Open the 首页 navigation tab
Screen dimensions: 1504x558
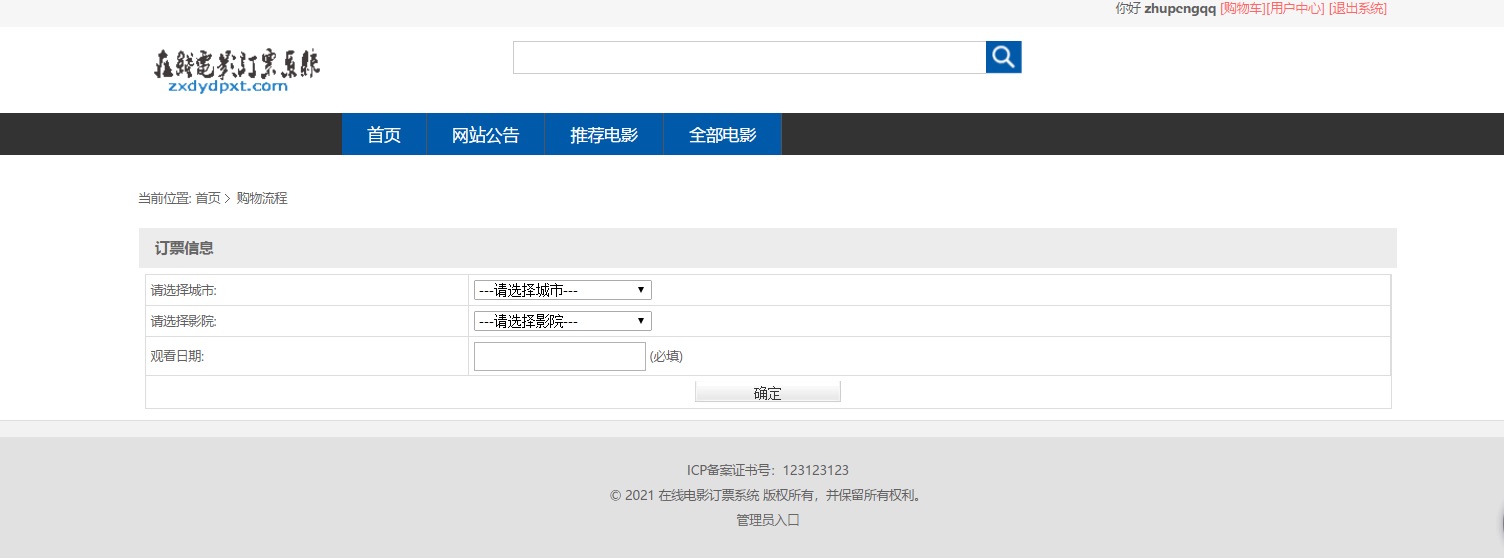pyautogui.click(x=384, y=135)
